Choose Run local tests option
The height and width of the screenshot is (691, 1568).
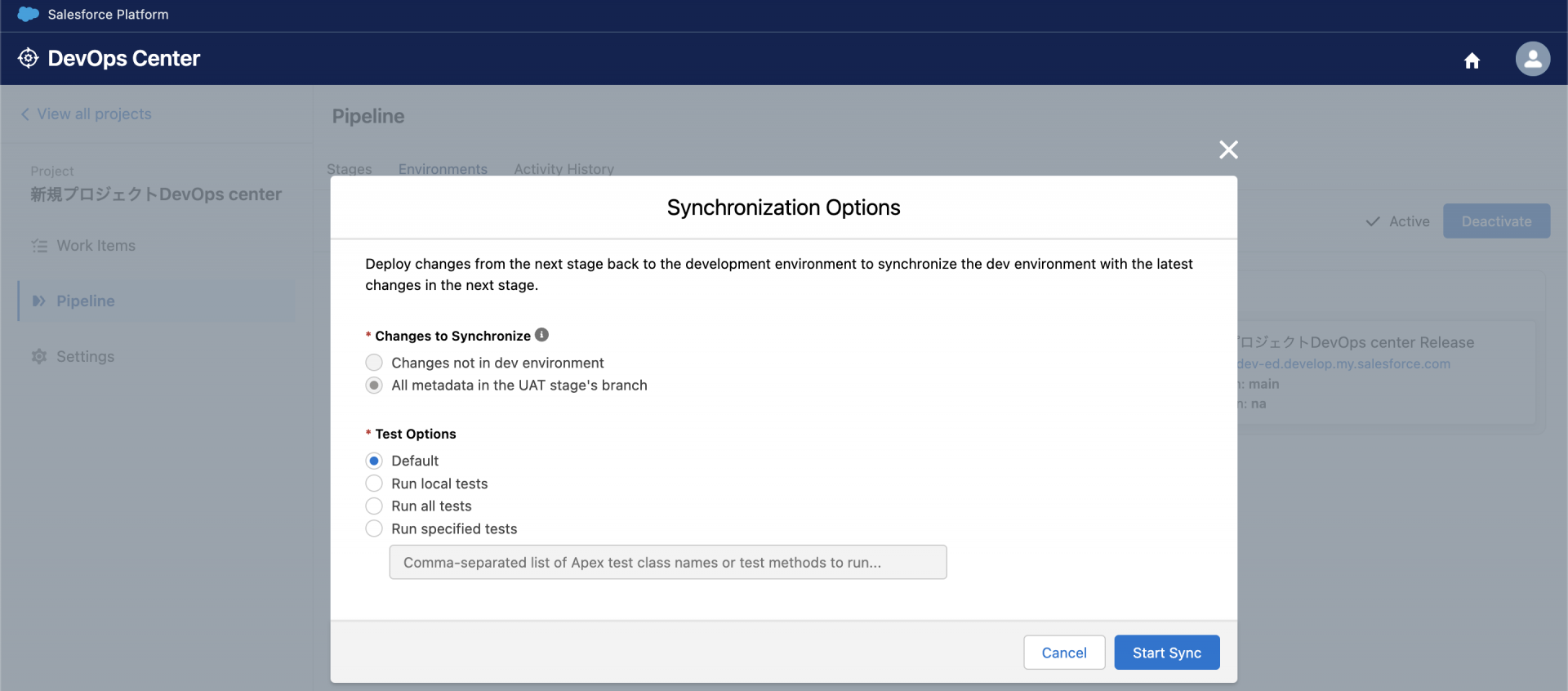tap(374, 484)
